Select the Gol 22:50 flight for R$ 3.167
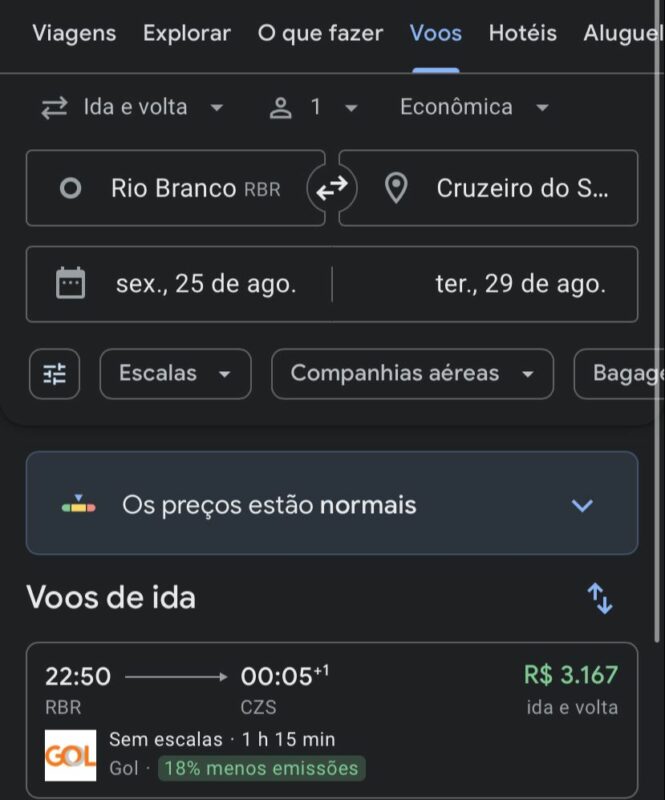This screenshot has width=665, height=800. pos(332,720)
